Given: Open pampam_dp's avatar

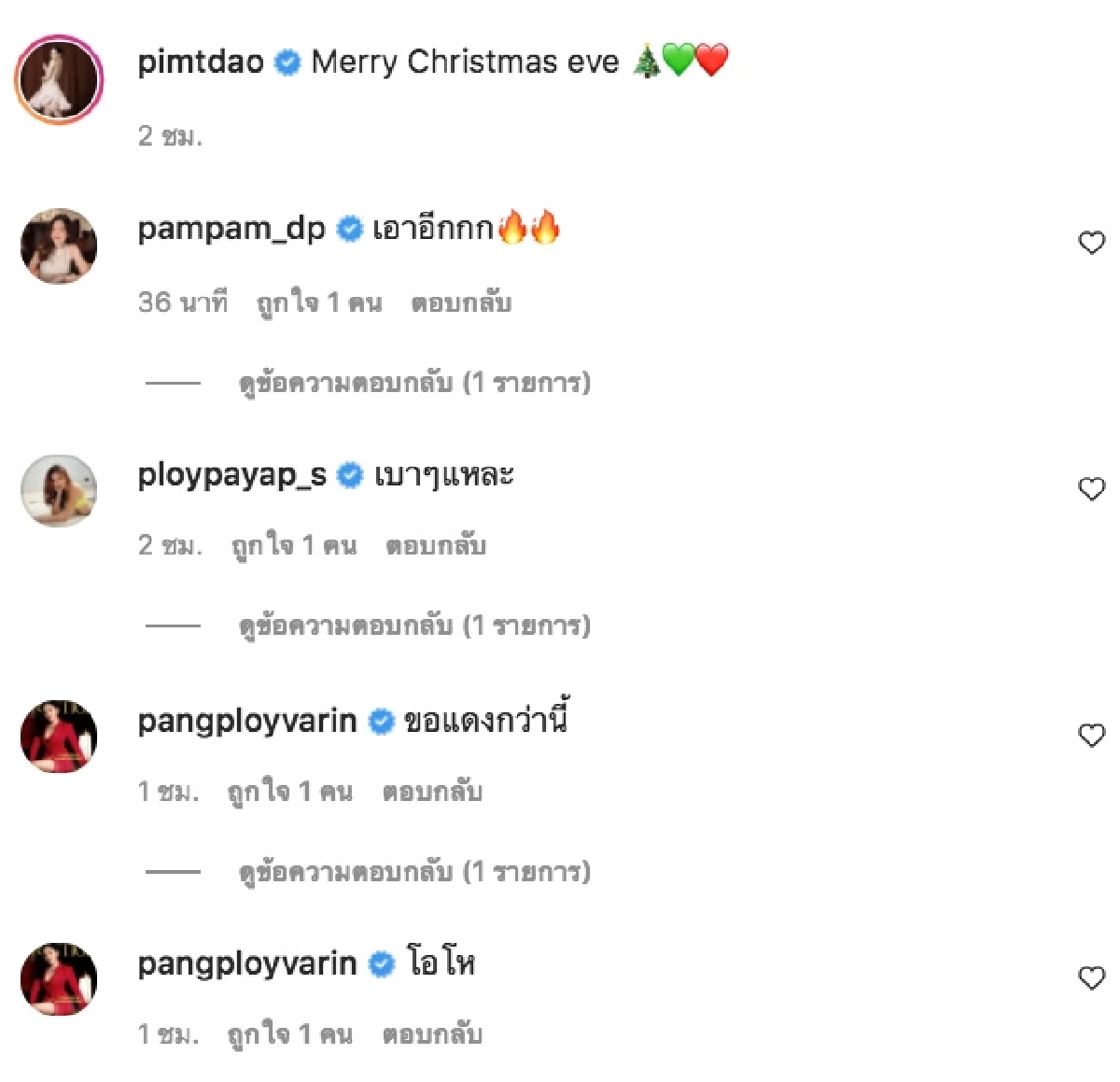Looking at the screenshot, I should pos(59,246).
